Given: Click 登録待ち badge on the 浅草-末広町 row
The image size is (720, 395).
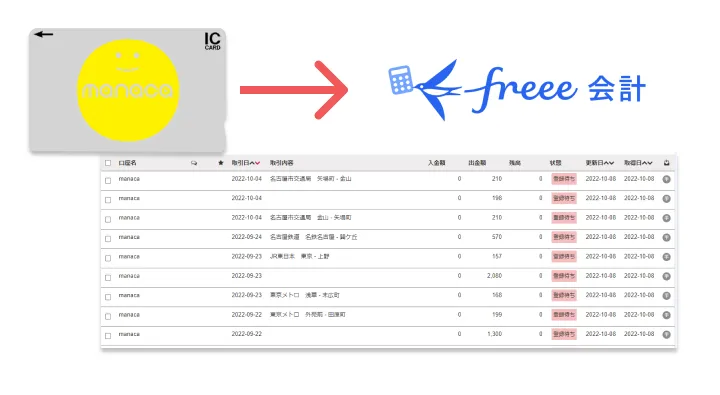Looking at the screenshot, I should [x=564, y=295].
